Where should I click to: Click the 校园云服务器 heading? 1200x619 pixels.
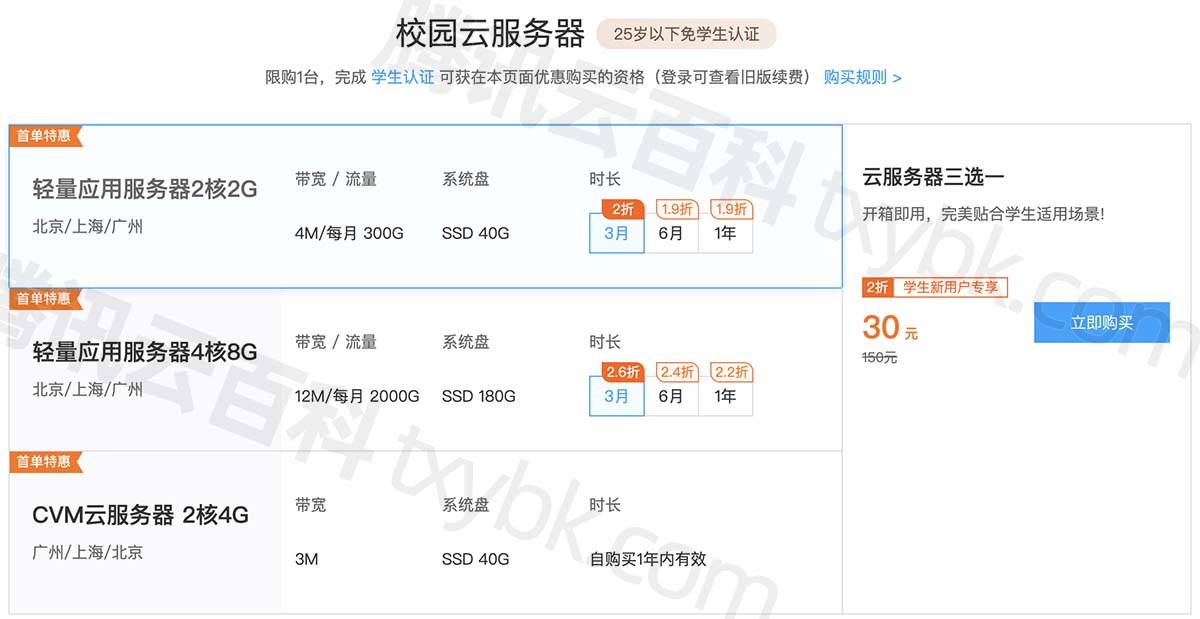490,34
